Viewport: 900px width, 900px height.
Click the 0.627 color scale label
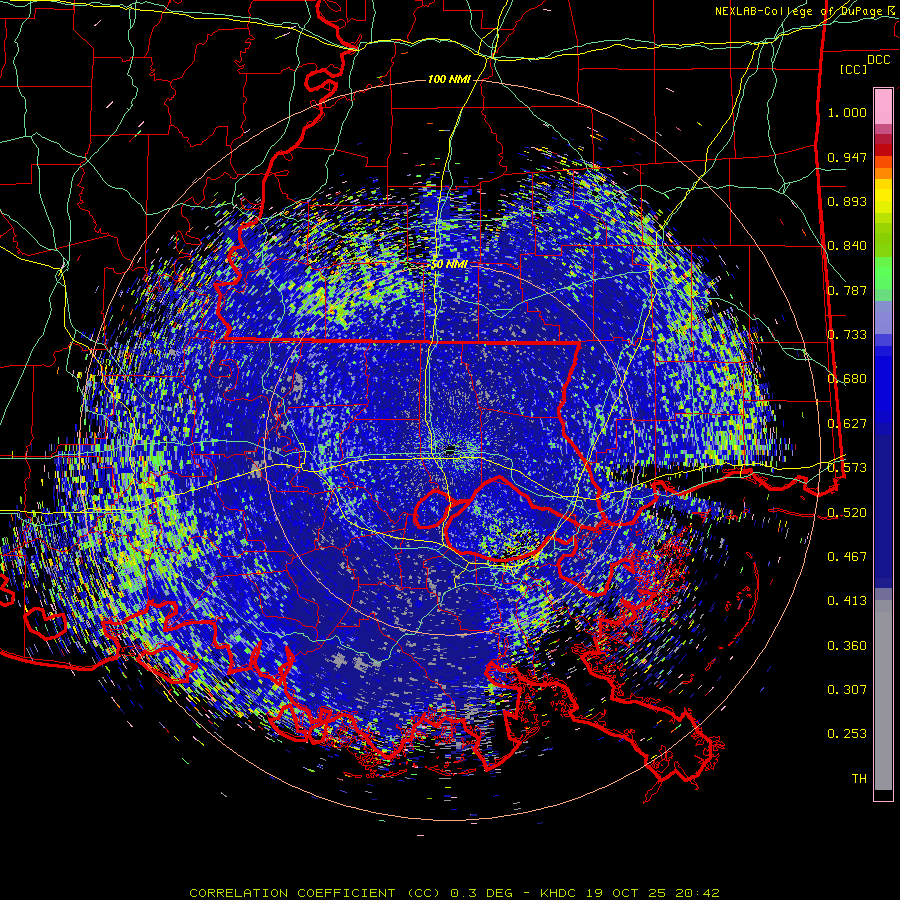pyautogui.click(x=847, y=424)
